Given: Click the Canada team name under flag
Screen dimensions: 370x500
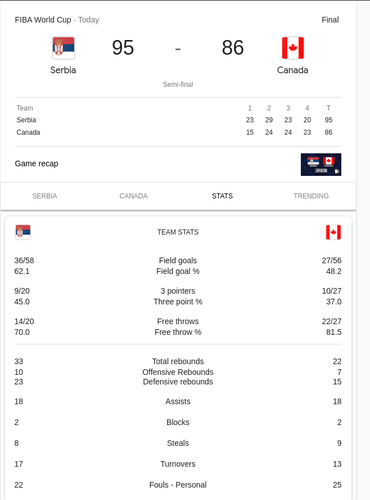Looking at the screenshot, I should point(293,70).
